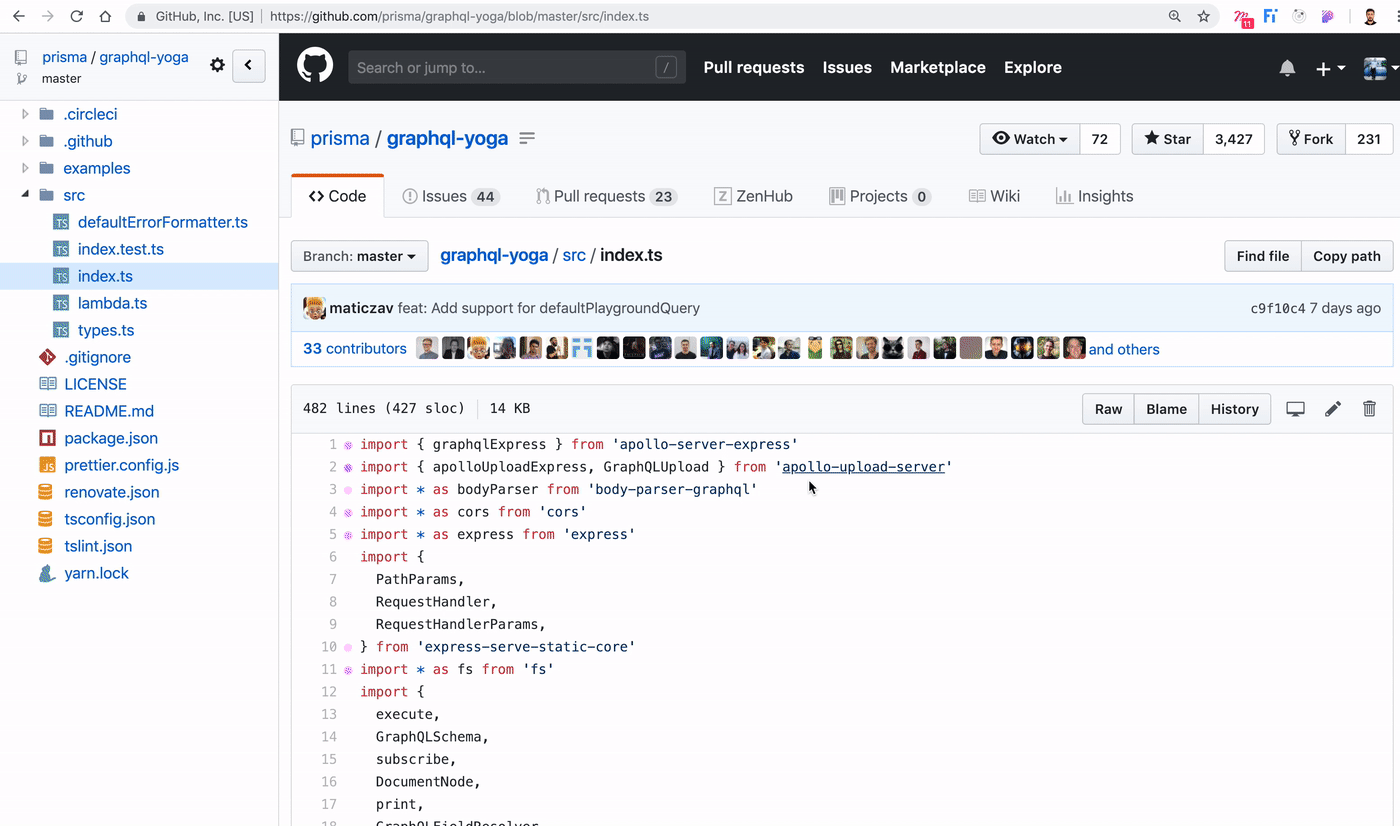Viewport: 1400px width, 826px height.
Task: Select line number 5
Action: click(x=332, y=535)
